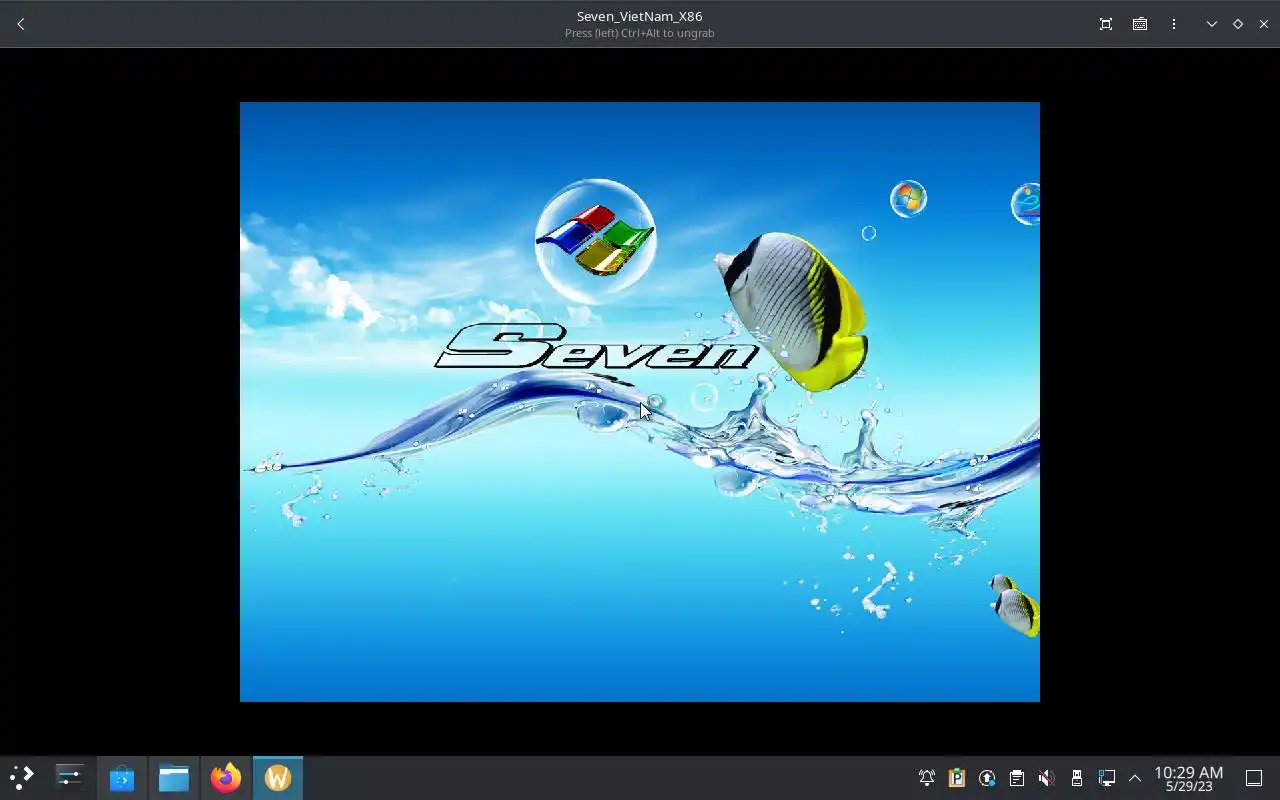The width and height of the screenshot is (1280, 800).
Task: Toggle fullscreen view of the virtual machine
Action: tap(1106, 24)
